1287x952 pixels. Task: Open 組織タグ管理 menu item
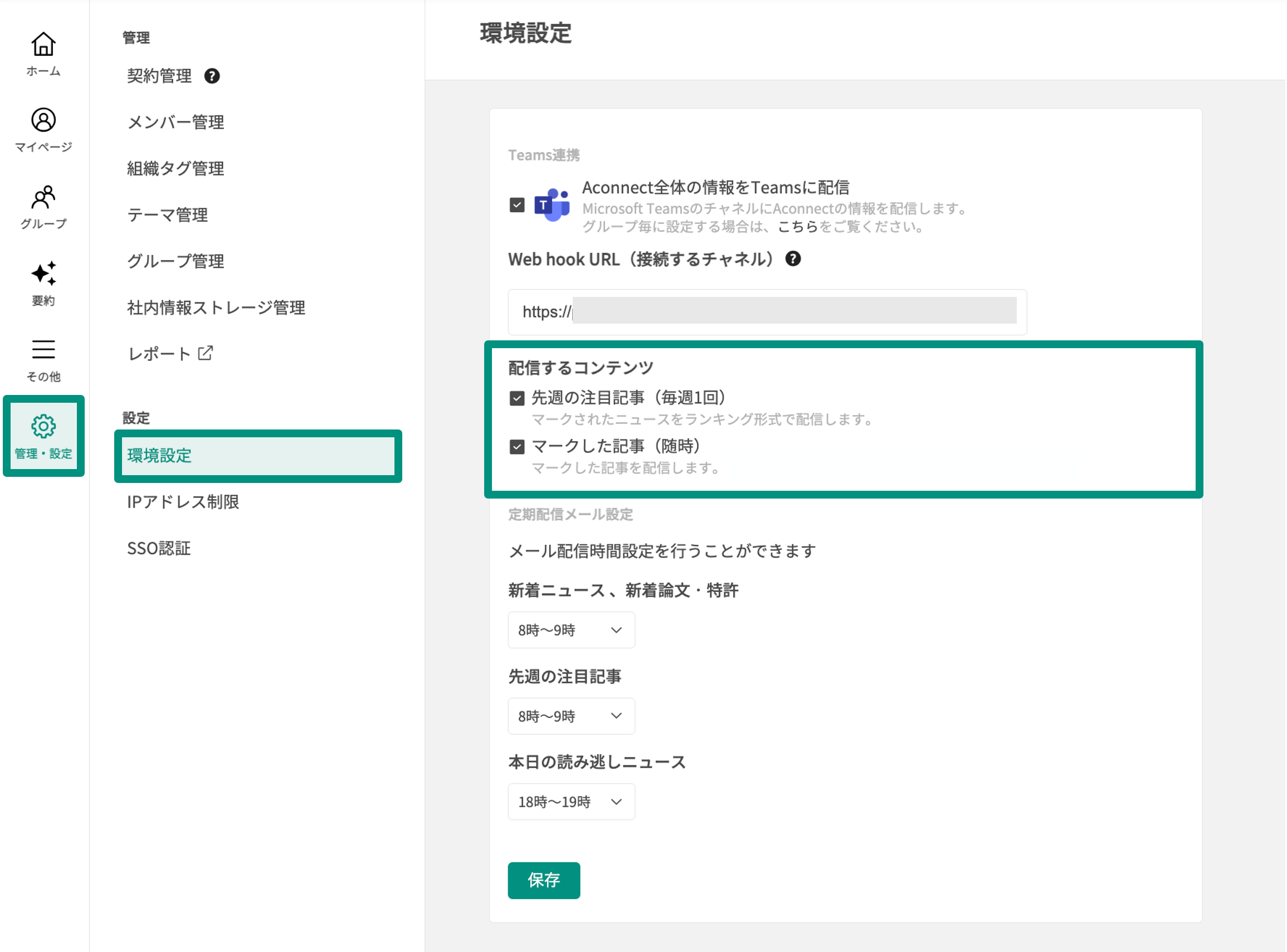point(176,168)
